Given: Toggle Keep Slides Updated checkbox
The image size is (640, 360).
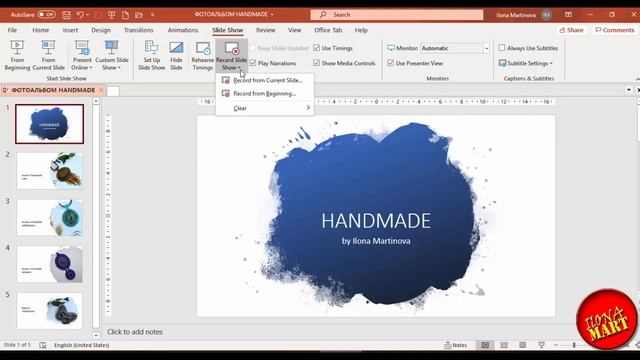Looking at the screenshot, I should click(253, 48).
